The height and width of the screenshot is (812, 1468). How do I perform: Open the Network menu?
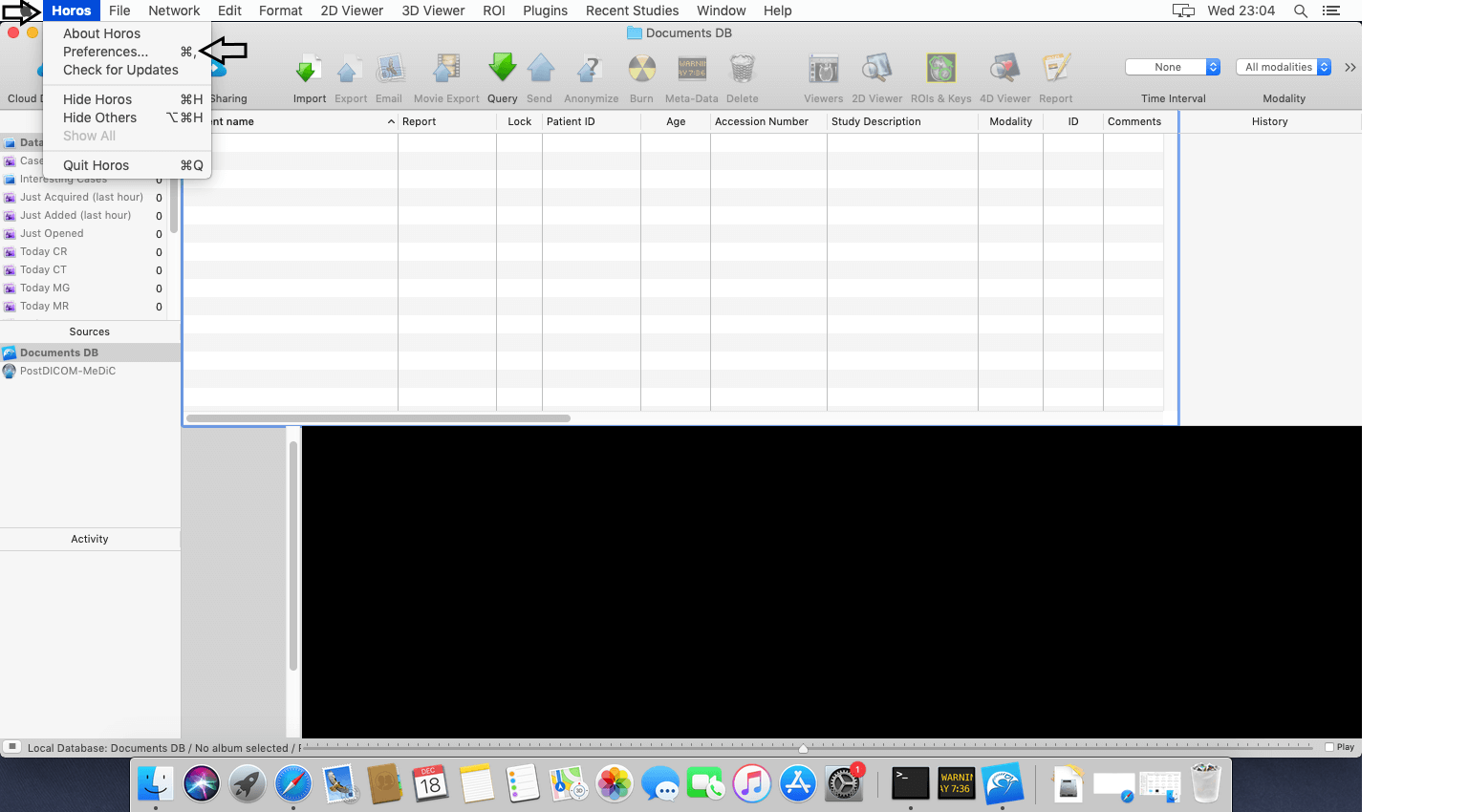pyautogui.click(x=174, y=11)
